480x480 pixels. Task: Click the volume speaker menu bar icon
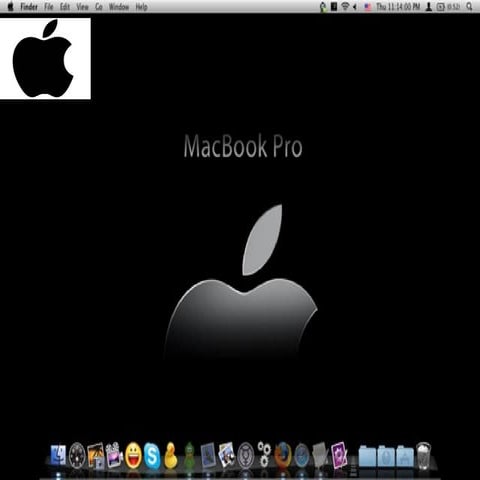(355, 7)
